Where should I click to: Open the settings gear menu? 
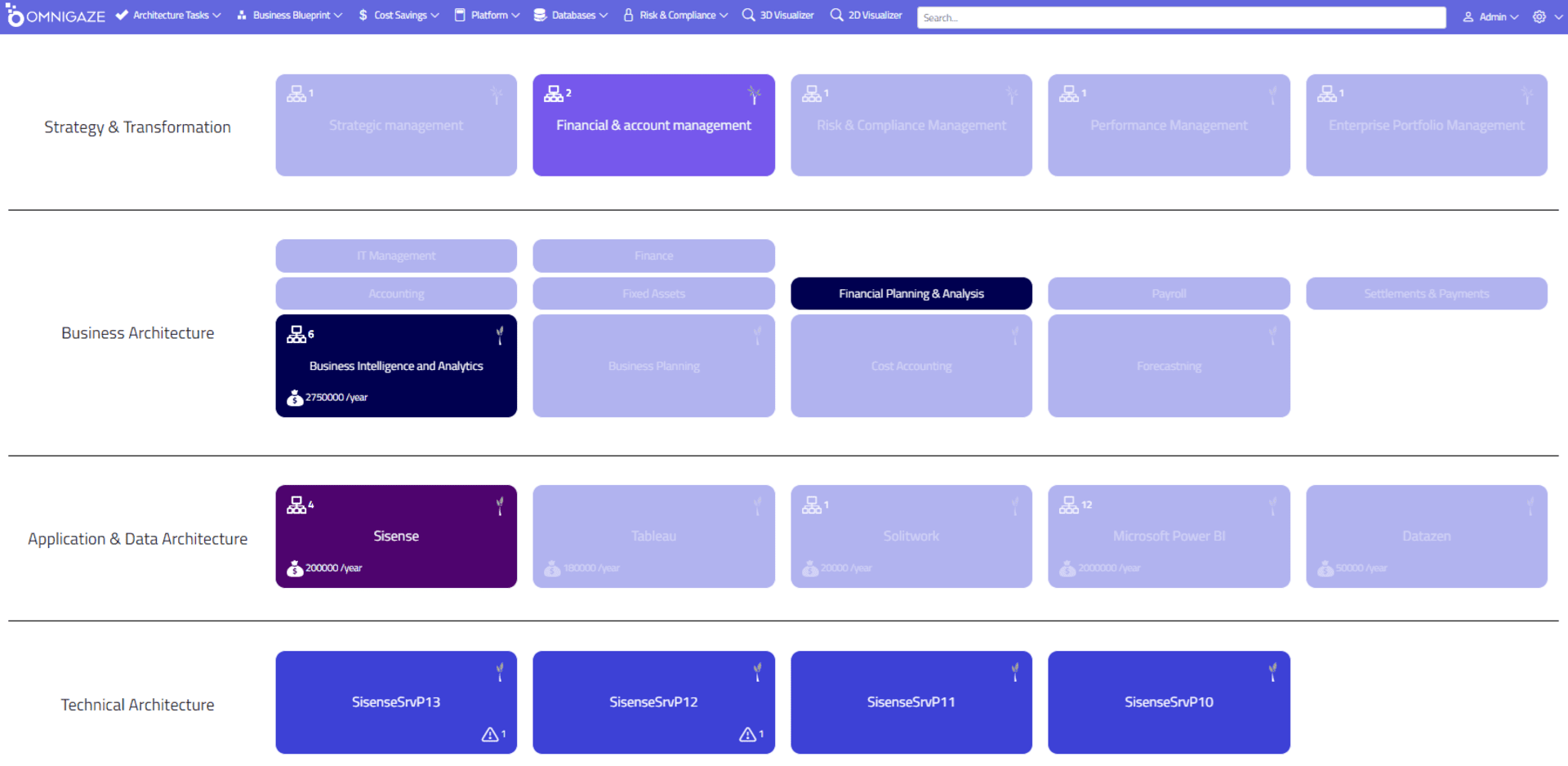1539,16
